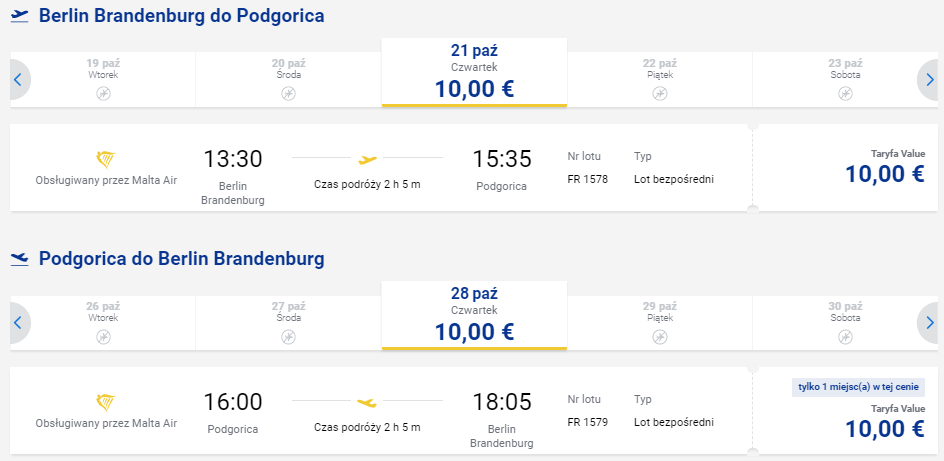
Task: Click no-flight icon under 23 paź Sobota
Action: pyautogui.click(x=845, y=93)
